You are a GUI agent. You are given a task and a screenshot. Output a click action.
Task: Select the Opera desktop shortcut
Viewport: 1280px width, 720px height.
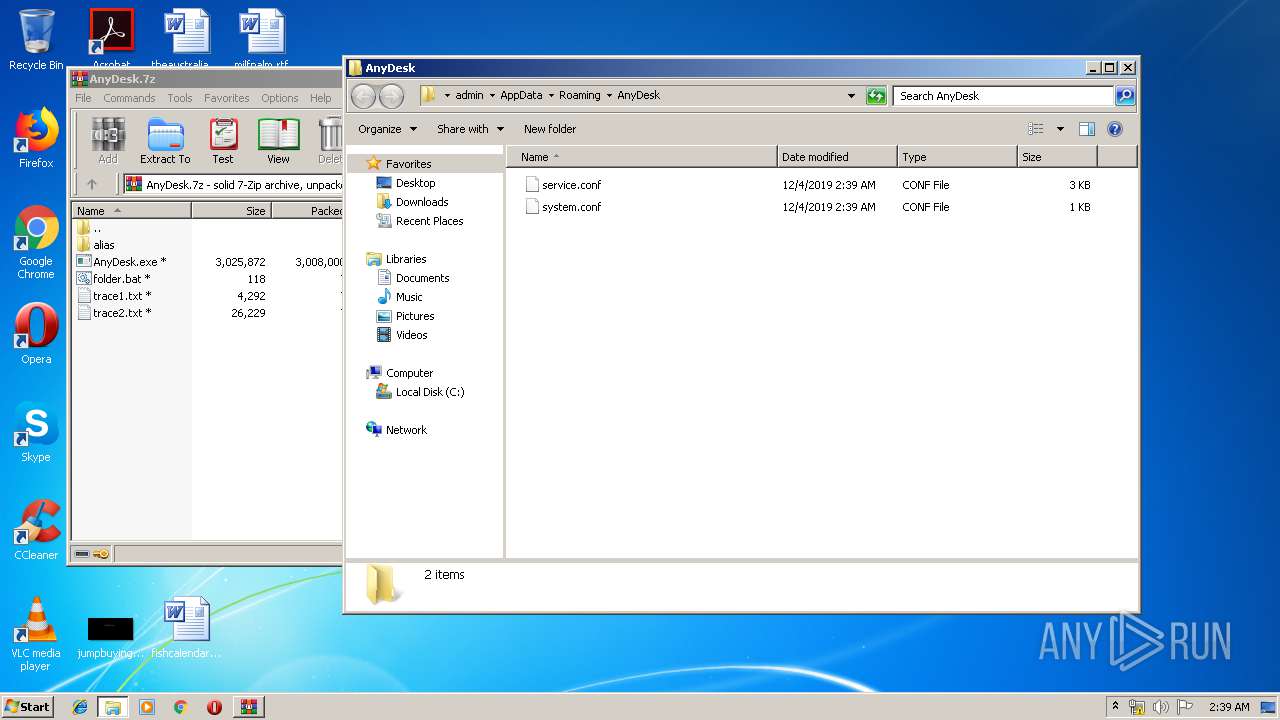tap(36, 335)
